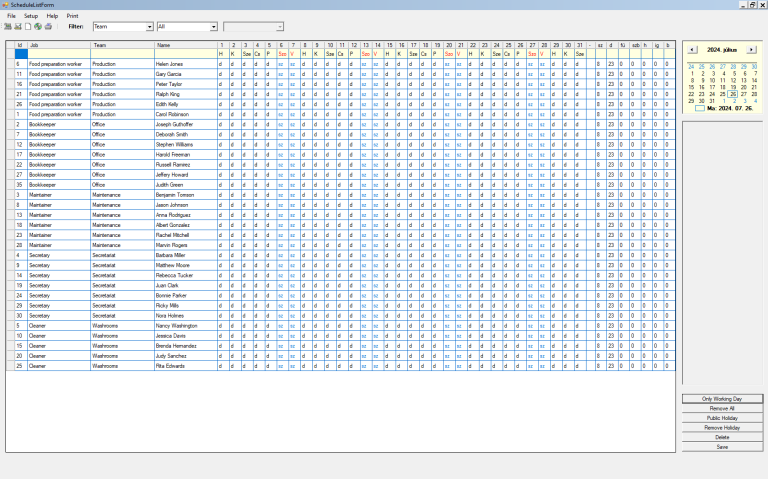The image size is (768, 479).
Task: Click the first toolbar icon, left of the blank page
Action: pyautogui.click(x=7, y=26)
